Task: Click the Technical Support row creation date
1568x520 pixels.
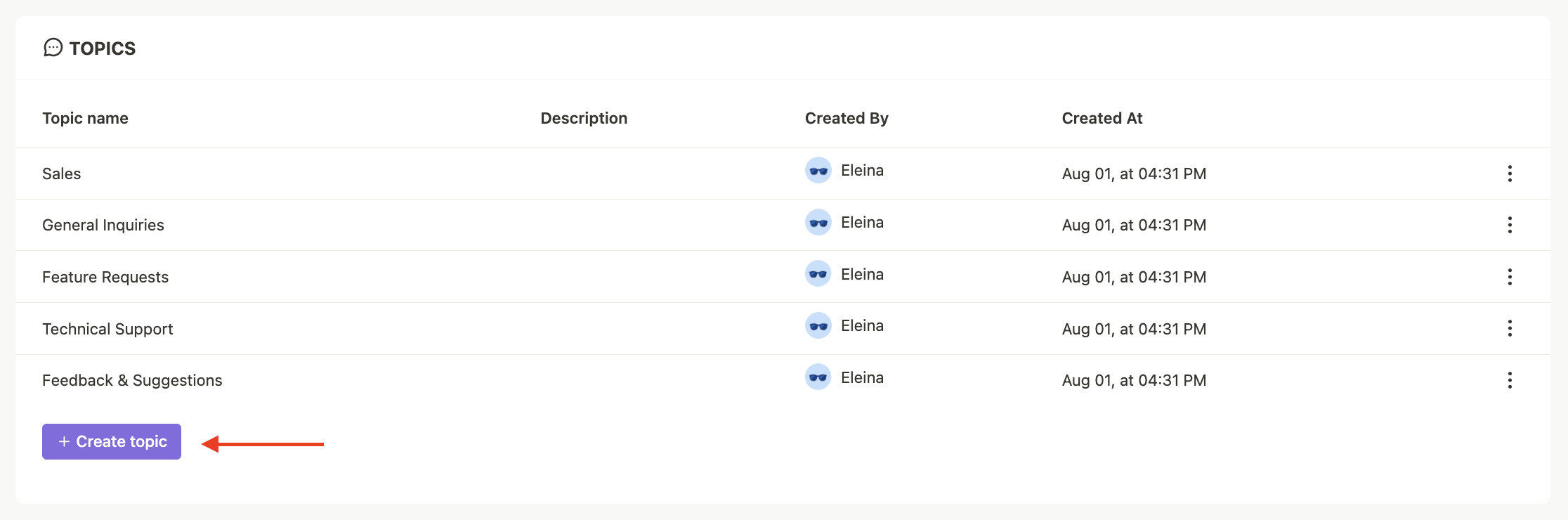Action: [1134, 329]
